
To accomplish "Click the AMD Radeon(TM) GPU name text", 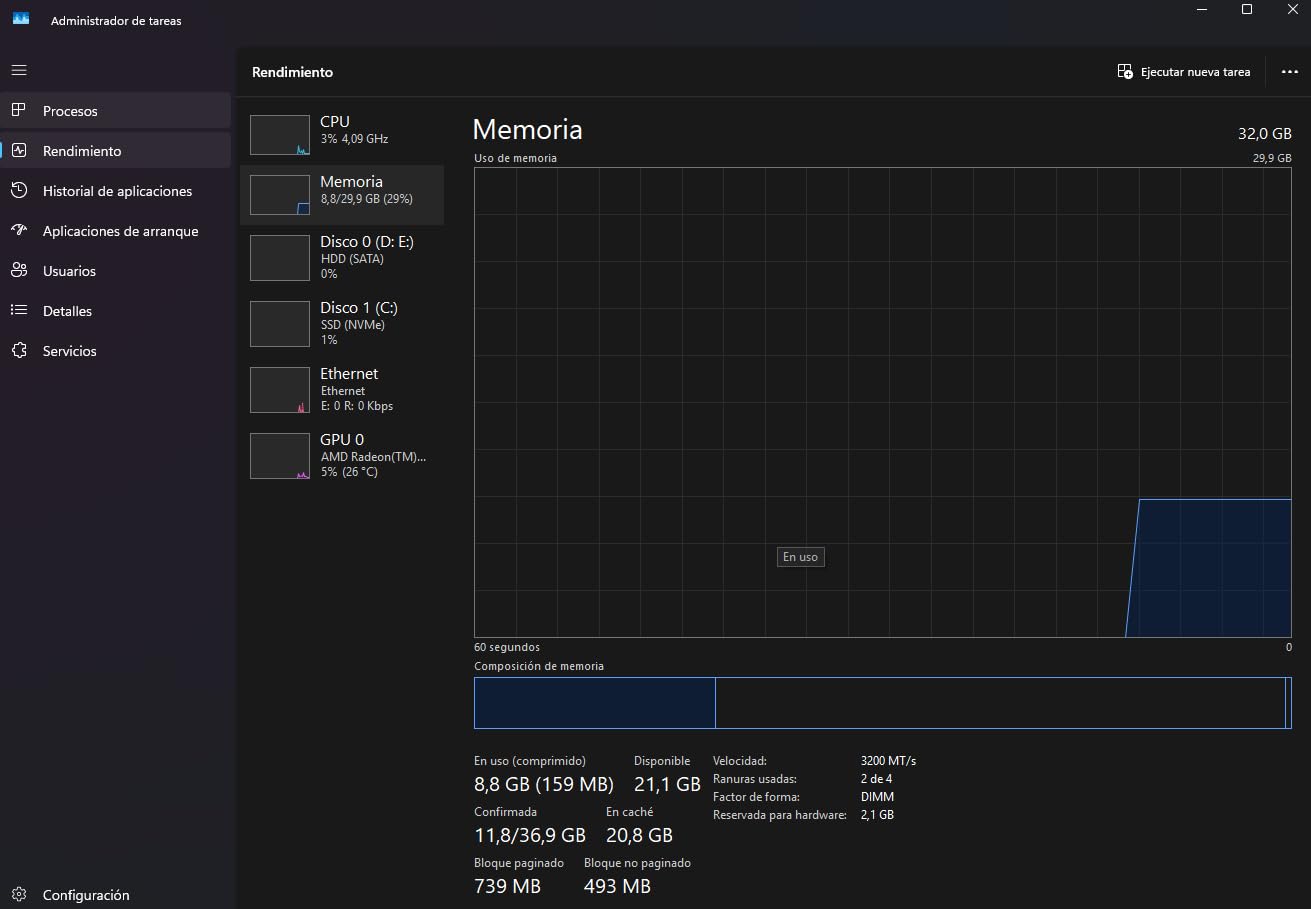I will pos(373,457).
